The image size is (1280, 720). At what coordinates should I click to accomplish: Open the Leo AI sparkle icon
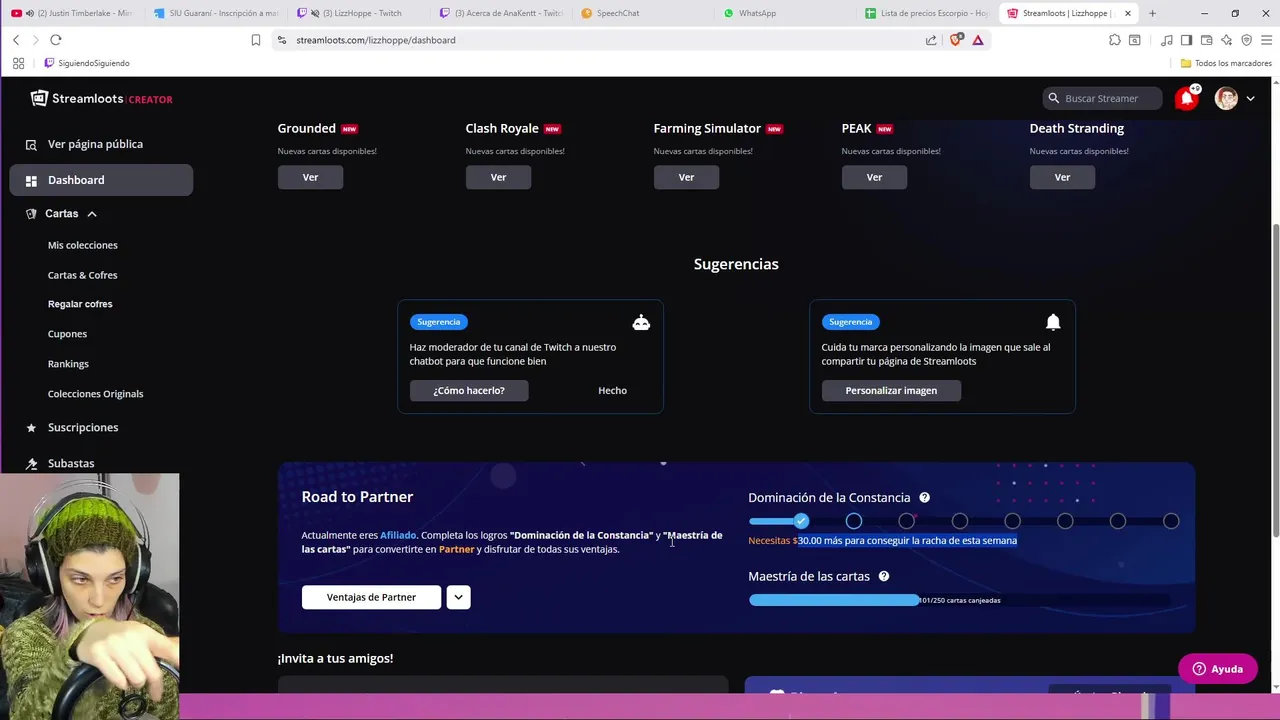point(1226,40)
